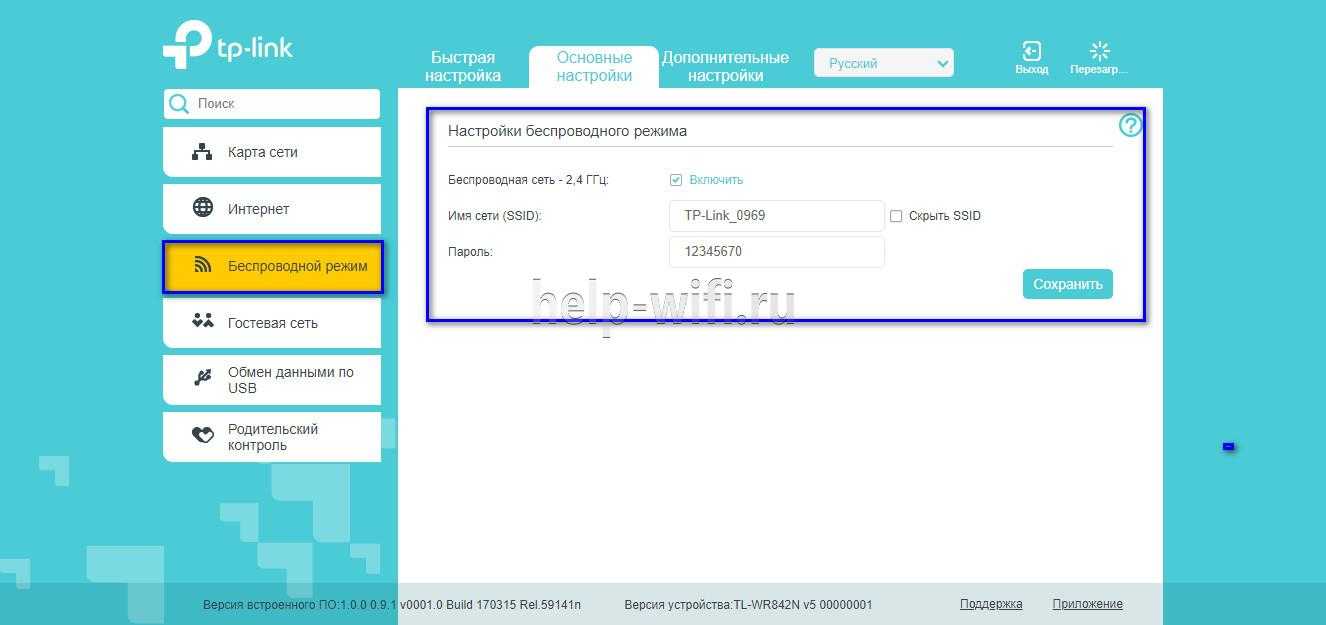Screen dimensions: 1326x625
Task: Switch to Быстрая настройка tab
Action: [x=462, y=66]
